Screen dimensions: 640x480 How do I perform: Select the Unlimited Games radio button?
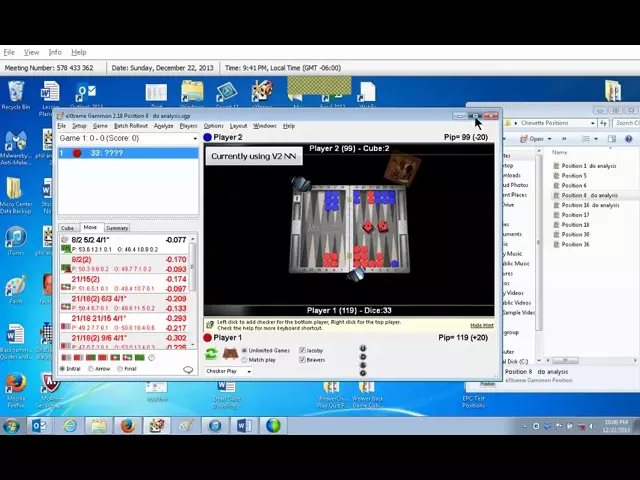pyautogui.click(x=244, y=350)
